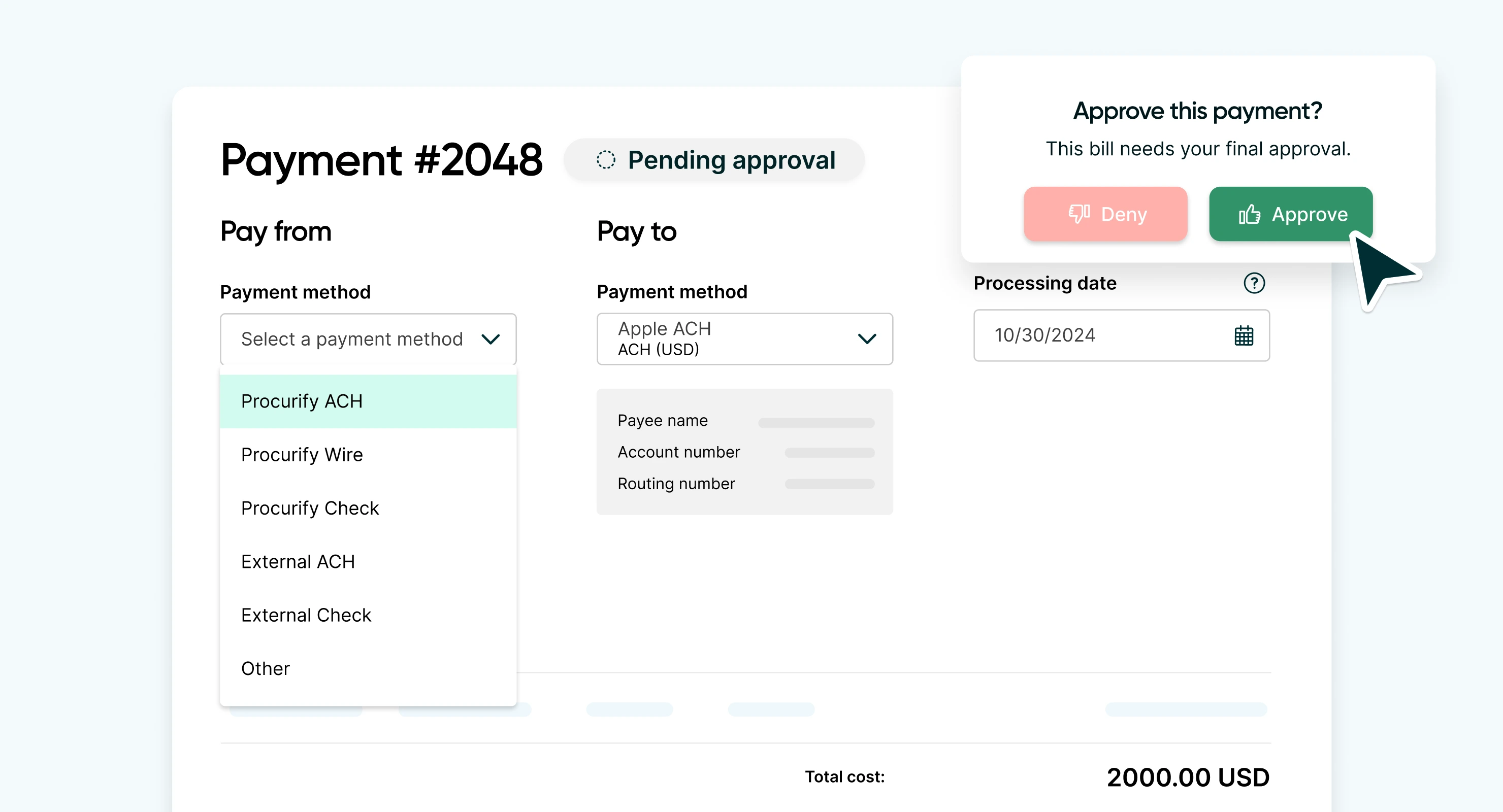Viewport: 1503px width, 812px height.
Task: Click the dotted circle pending status icon
Action: click(606, 160)
